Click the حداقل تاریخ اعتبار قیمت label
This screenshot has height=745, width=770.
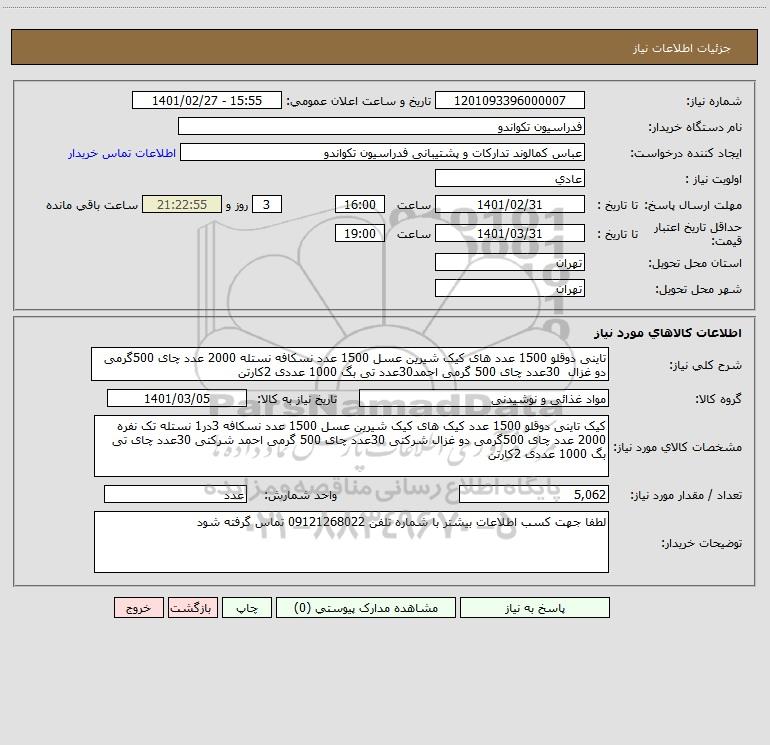(x=698, y=234)
